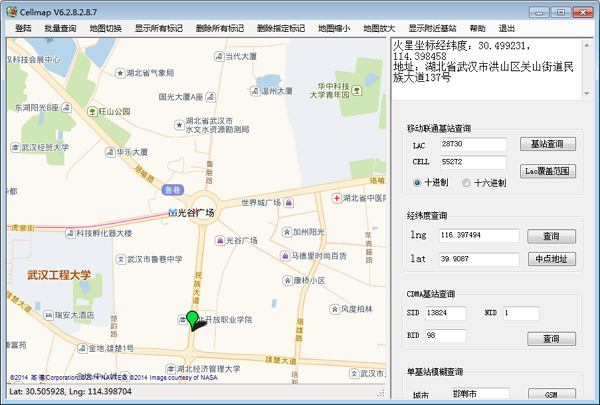Click the 金地.雄楚1号 building icon
Image resolution: width=600 pixels, height=405 pixels.
pos(82,348)
